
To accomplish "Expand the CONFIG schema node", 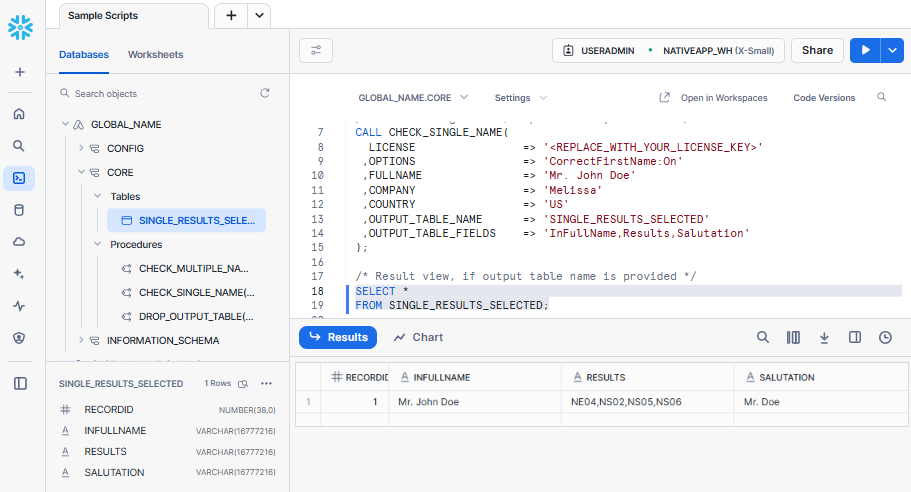I will (x=81, y=148).
